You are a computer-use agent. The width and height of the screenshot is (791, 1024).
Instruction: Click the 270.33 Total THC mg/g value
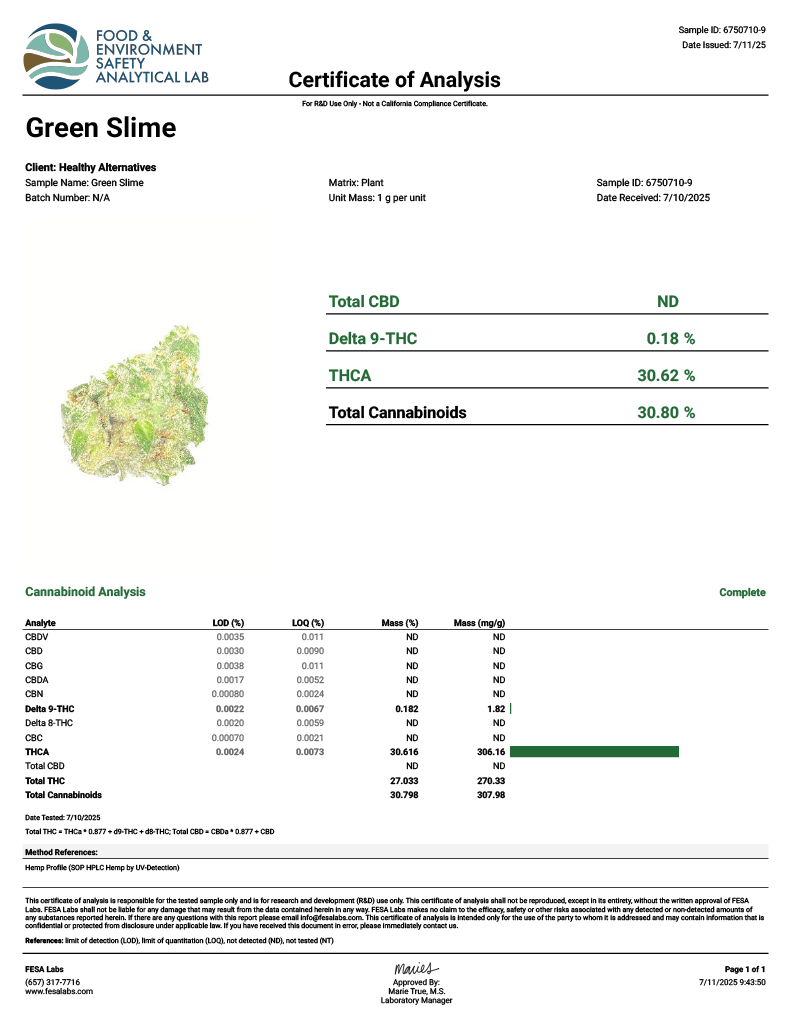coord(491,780)
